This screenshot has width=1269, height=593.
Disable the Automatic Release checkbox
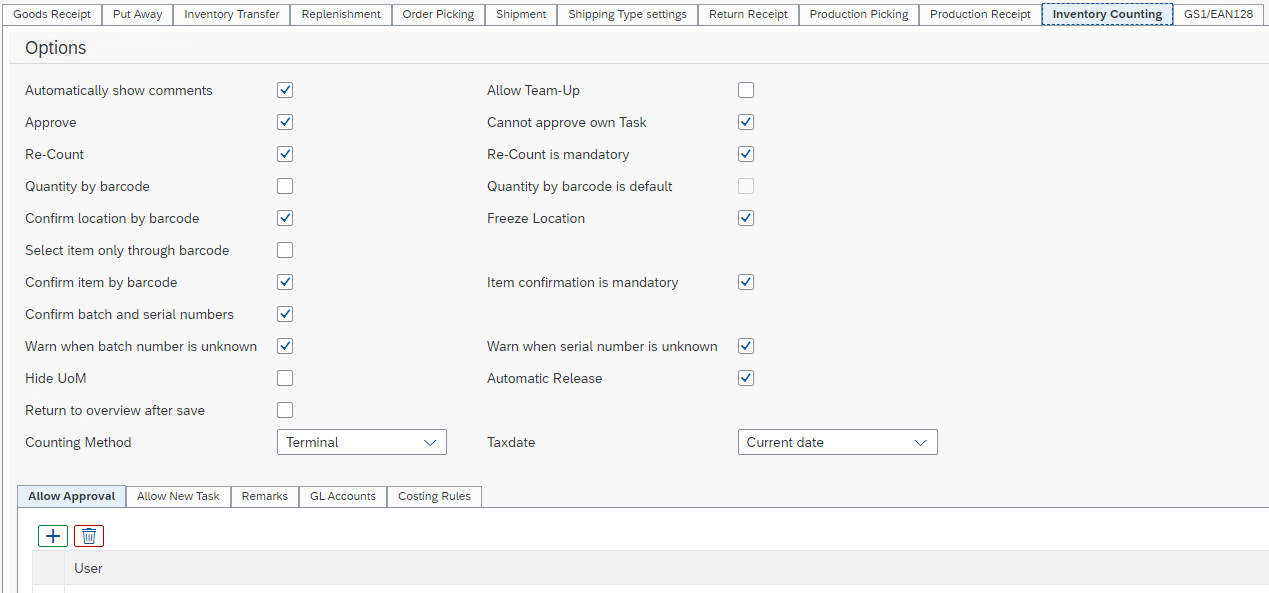(x=745, y=378)
